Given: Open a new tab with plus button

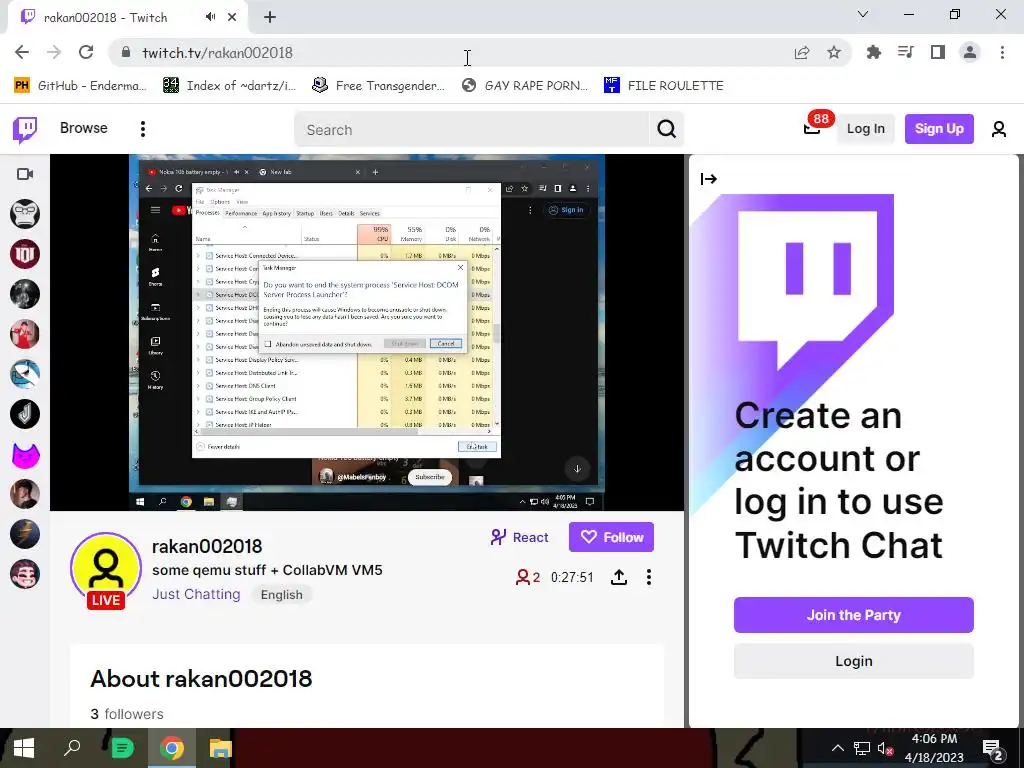Looking at the screenshot, I should pos(270,18).
